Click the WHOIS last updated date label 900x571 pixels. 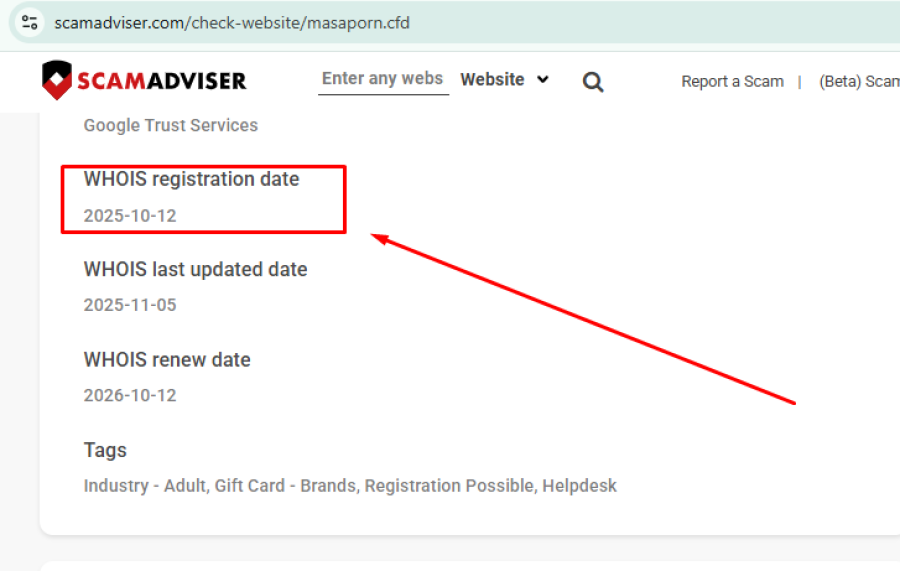pyautogui.click(x=195, y=269)
